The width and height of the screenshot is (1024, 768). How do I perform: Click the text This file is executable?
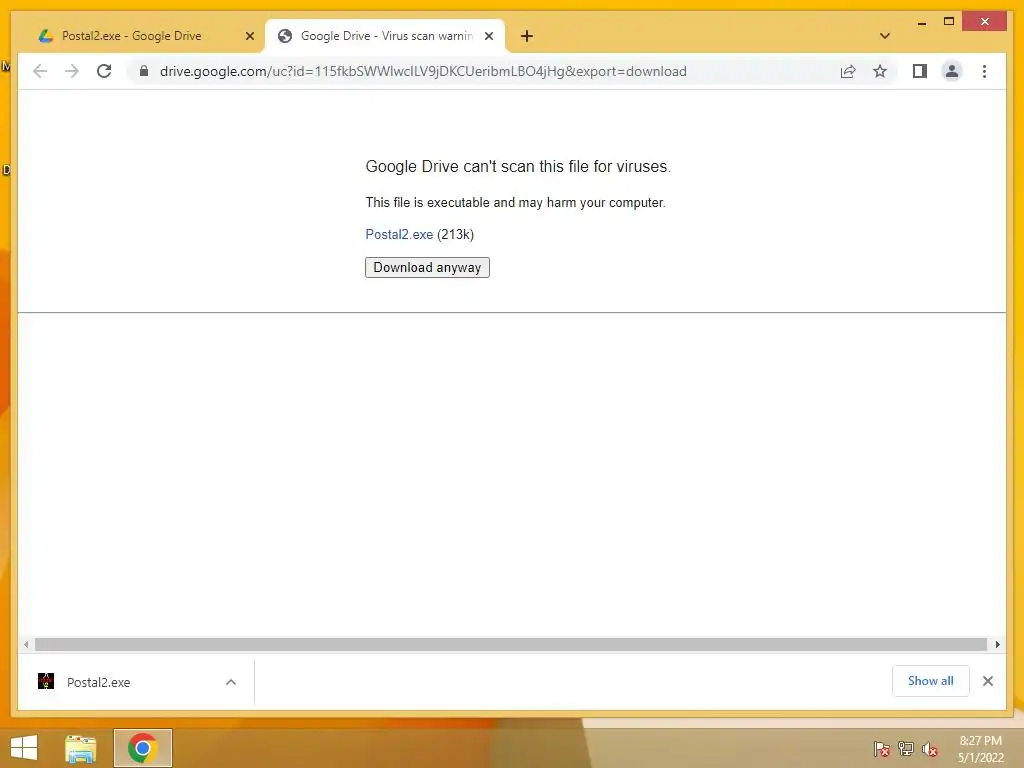click(515, 202)
